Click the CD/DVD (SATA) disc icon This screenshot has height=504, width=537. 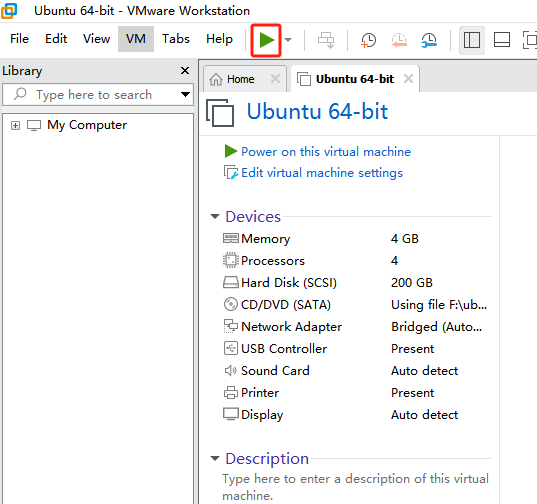click(230, 304)
